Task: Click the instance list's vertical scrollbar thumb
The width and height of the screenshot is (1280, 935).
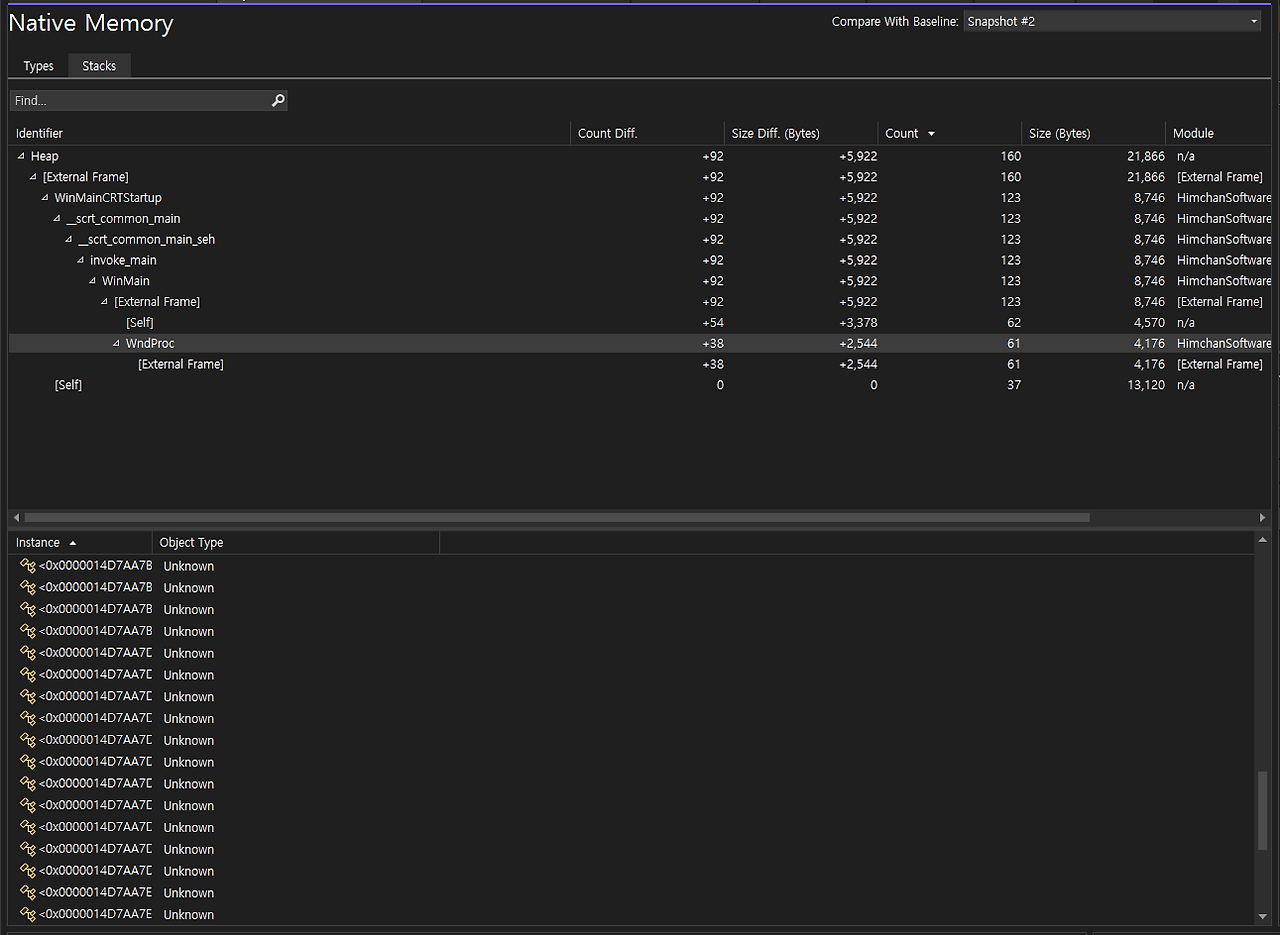Action: coord(1262,810)
